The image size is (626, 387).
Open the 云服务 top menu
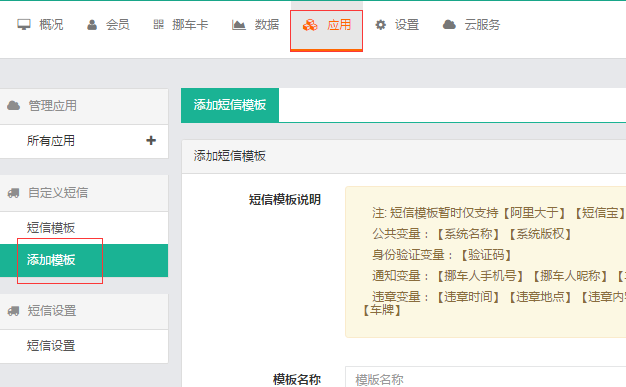(x=471, y=25)
